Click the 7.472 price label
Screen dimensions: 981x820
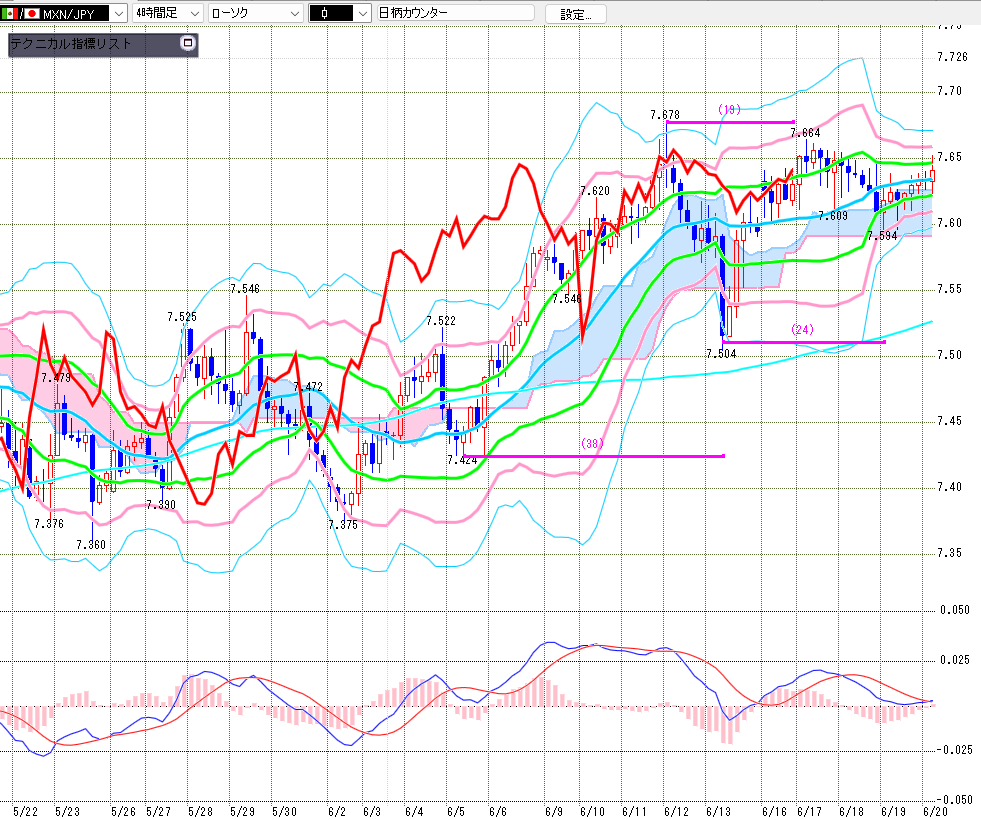pos(308,387)
